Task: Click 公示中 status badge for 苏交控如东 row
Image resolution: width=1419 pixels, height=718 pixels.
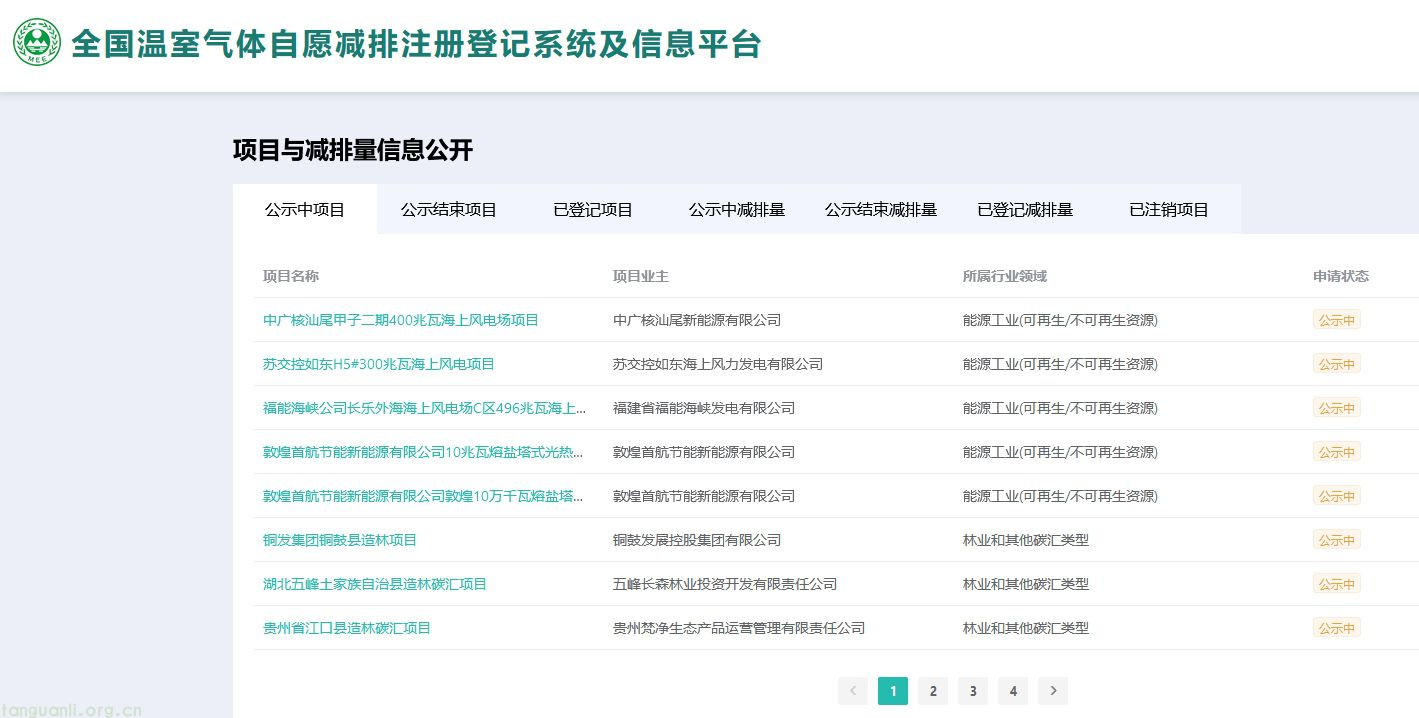Action: pyautogui.click(x=1337, y=364)
